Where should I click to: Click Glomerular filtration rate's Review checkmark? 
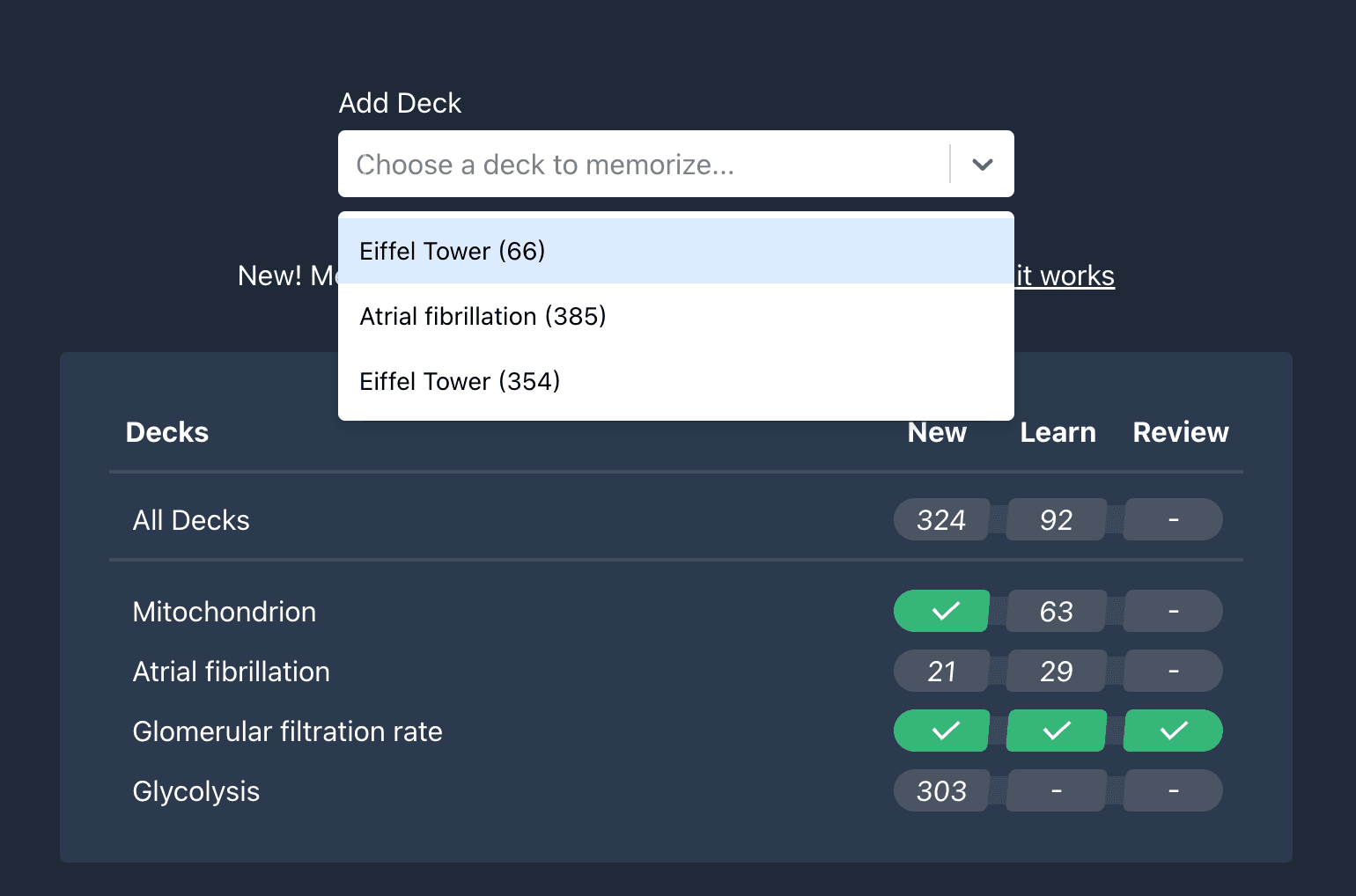coord(1172,731)
